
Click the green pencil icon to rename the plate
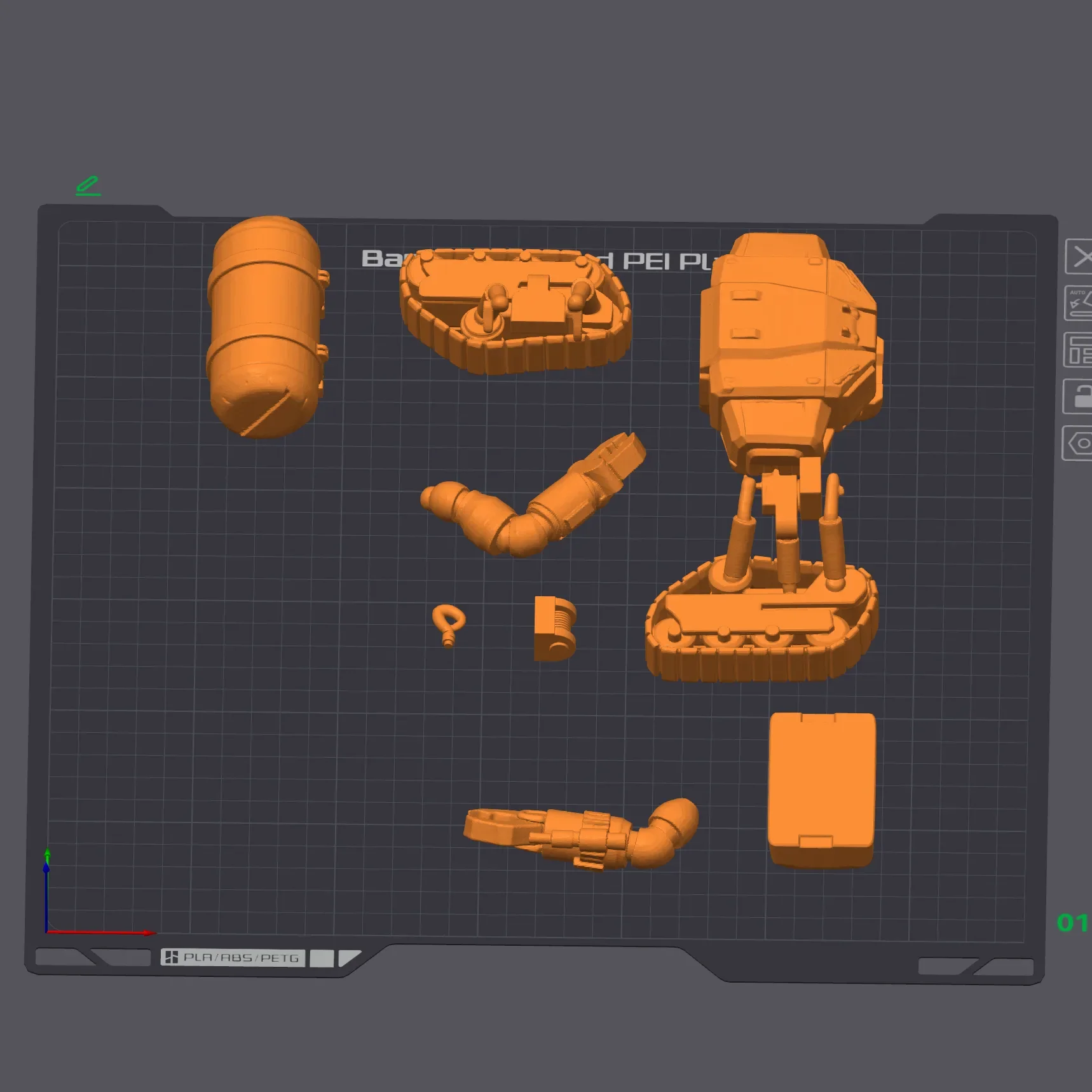pyautogui.click(x=88, y=186)
